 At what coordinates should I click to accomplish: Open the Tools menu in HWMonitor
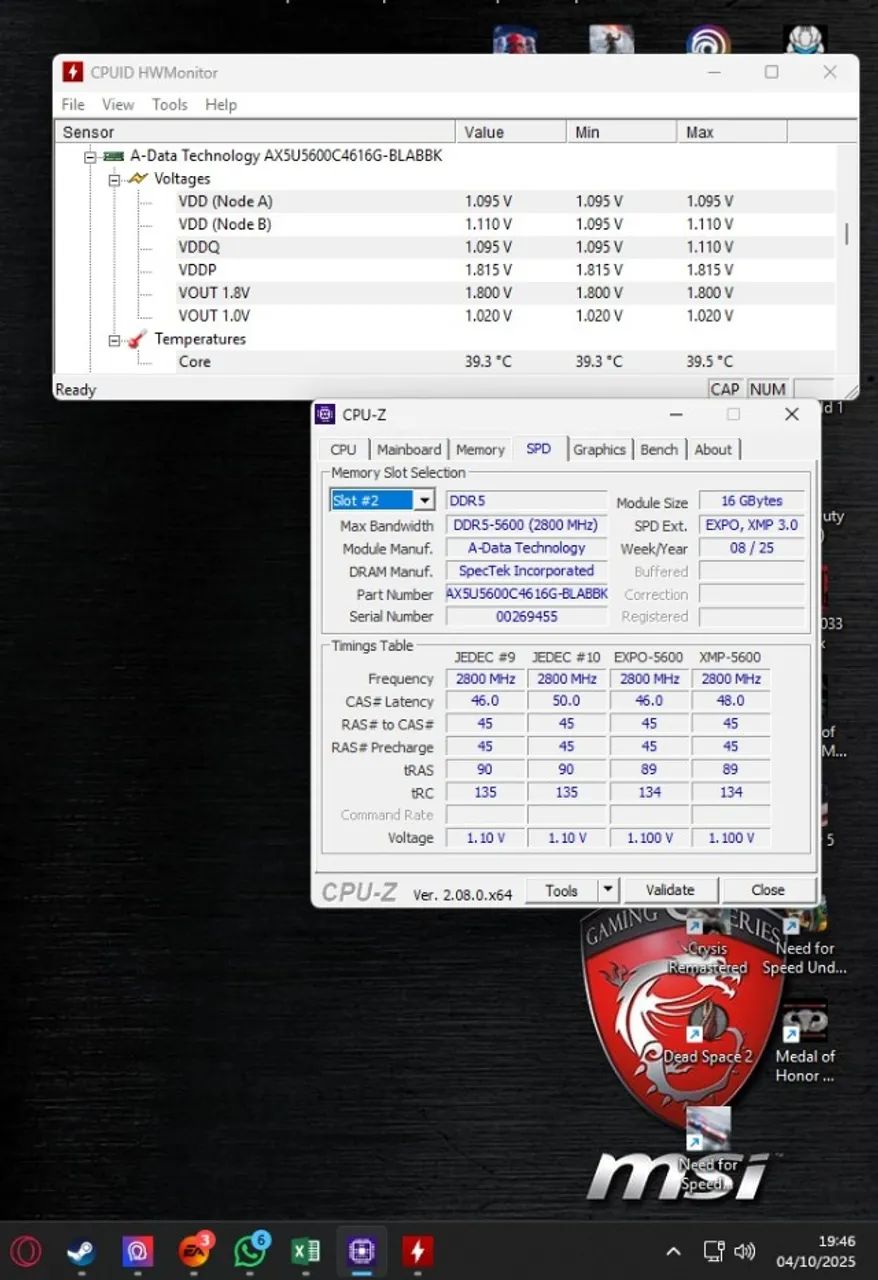pos(169,104)
